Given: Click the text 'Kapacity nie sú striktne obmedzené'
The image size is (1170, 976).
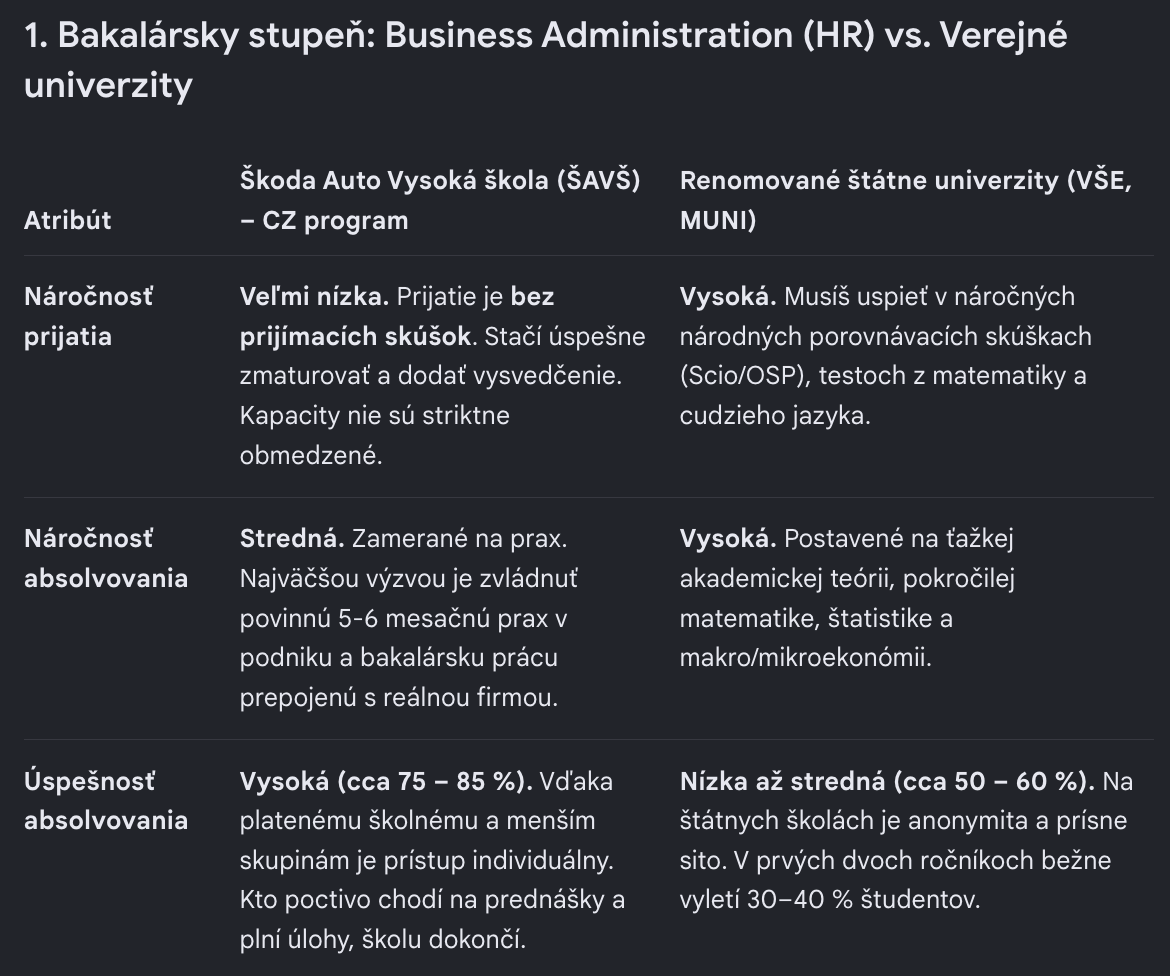Looking at the screenshot, I should 375,435.
